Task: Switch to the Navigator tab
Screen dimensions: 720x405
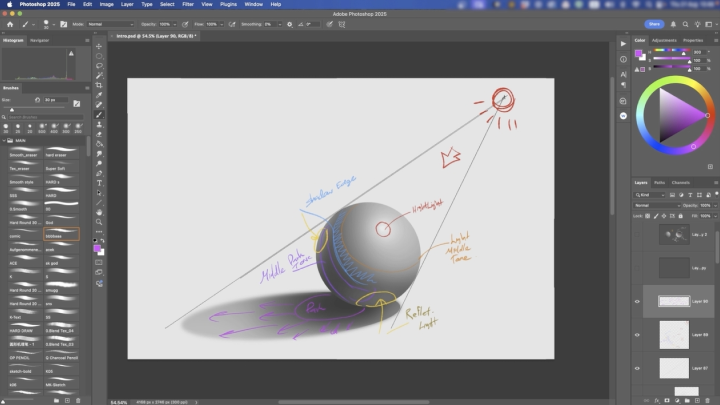Action: pos(40,40)
